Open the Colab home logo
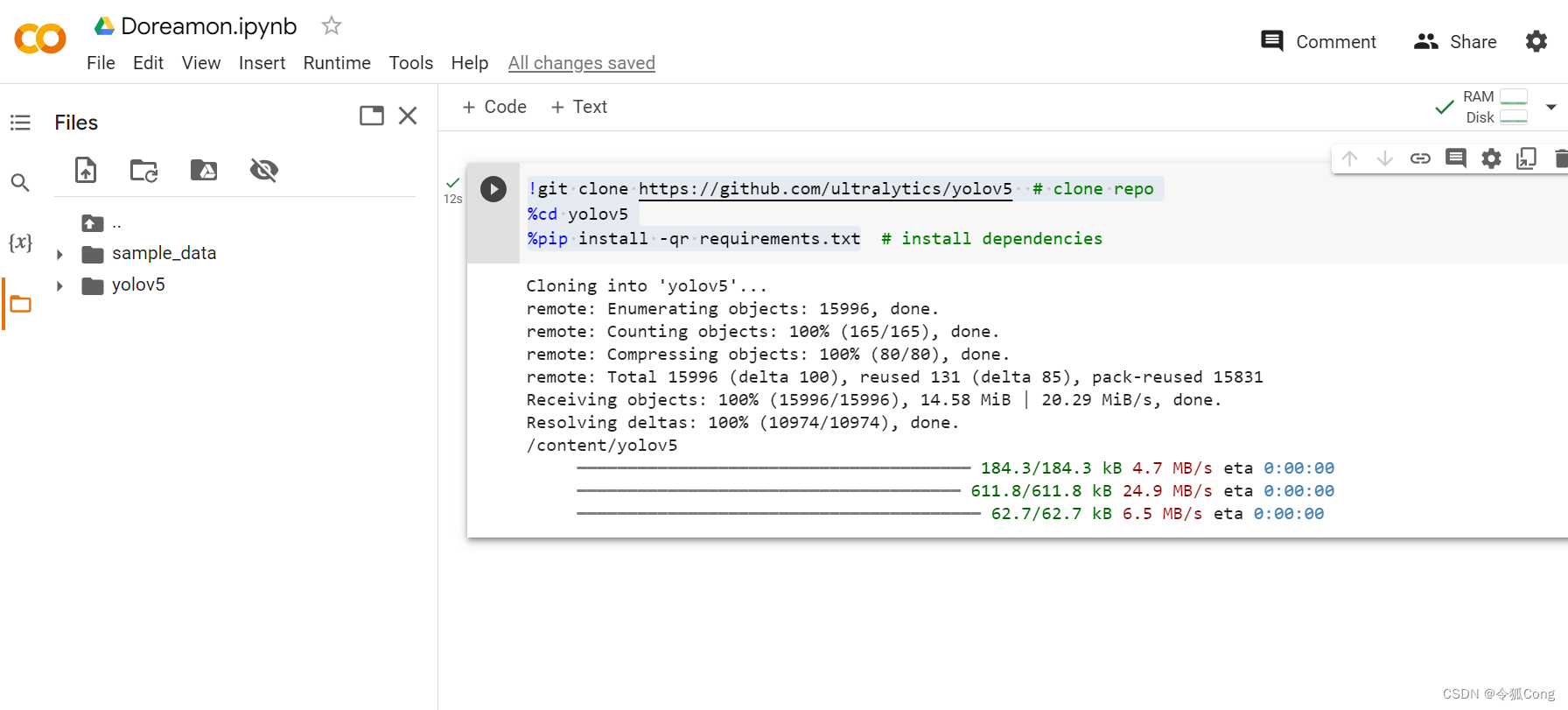This screenshot has width=1568, height=710. pos(40,39)
